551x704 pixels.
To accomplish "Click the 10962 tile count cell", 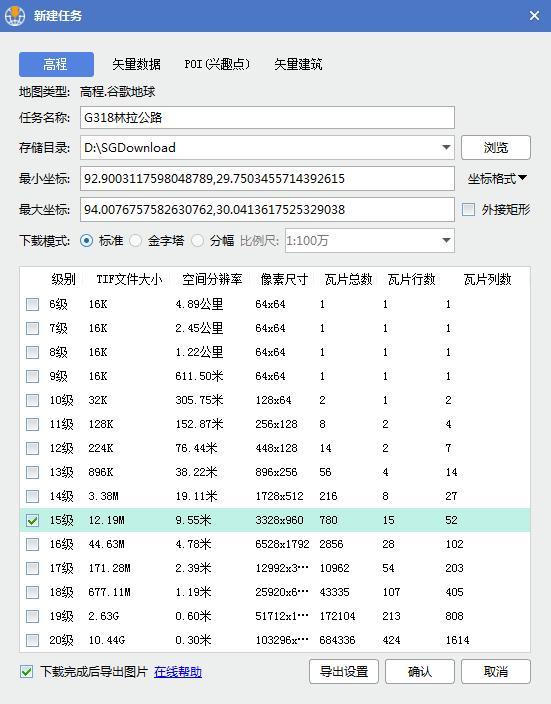I will pyautogui.click(x=334, y=568).
